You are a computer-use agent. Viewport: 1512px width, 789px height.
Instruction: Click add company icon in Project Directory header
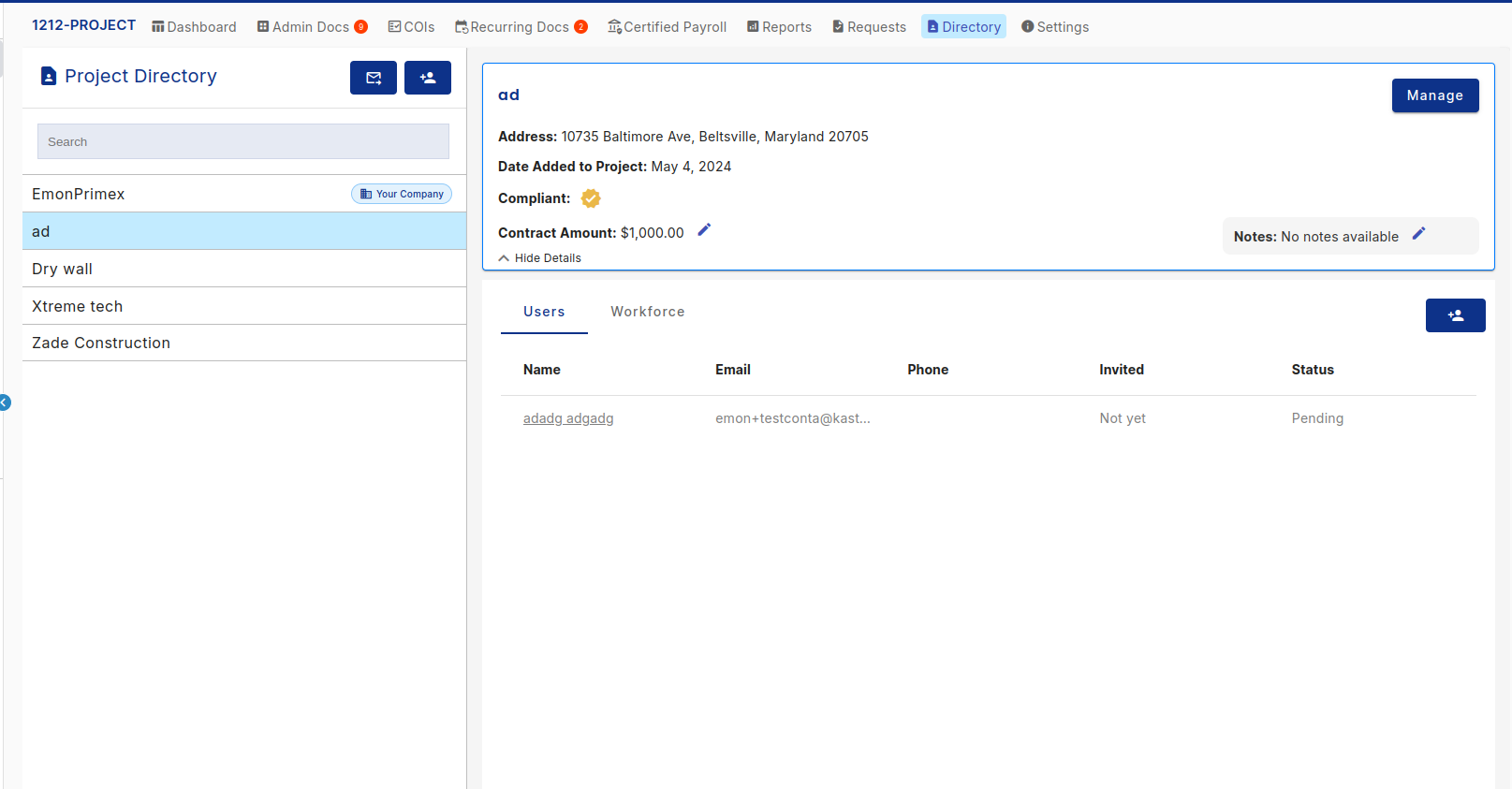click(427, 78)
